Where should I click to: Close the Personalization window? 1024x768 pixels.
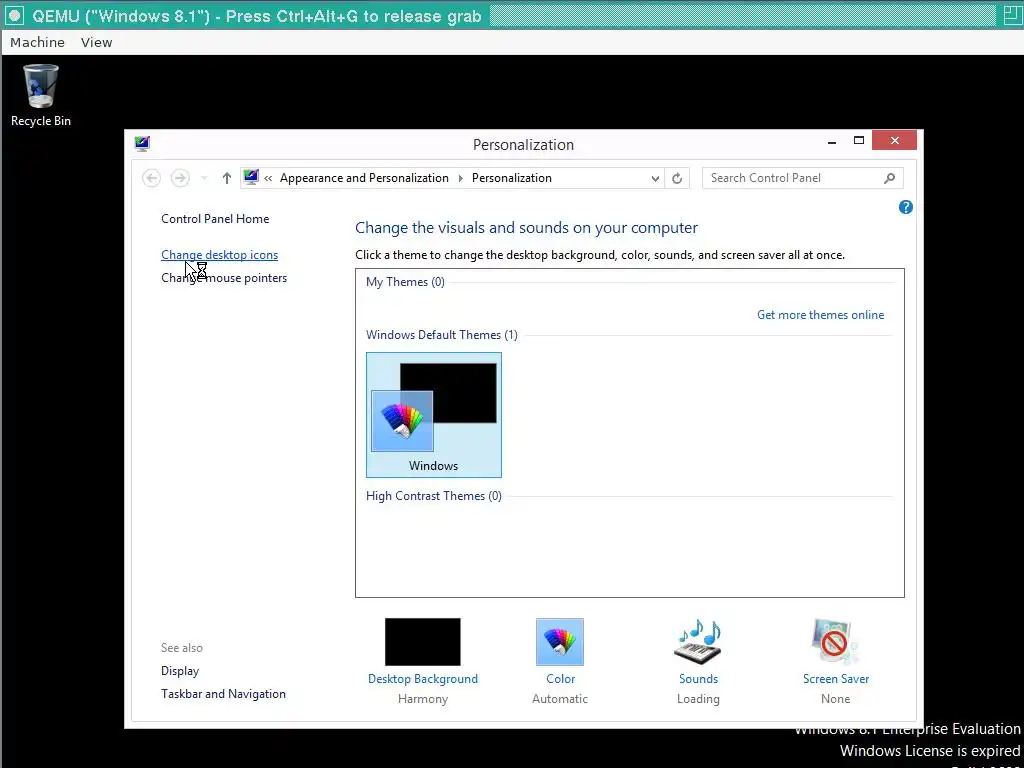point(894,140)
